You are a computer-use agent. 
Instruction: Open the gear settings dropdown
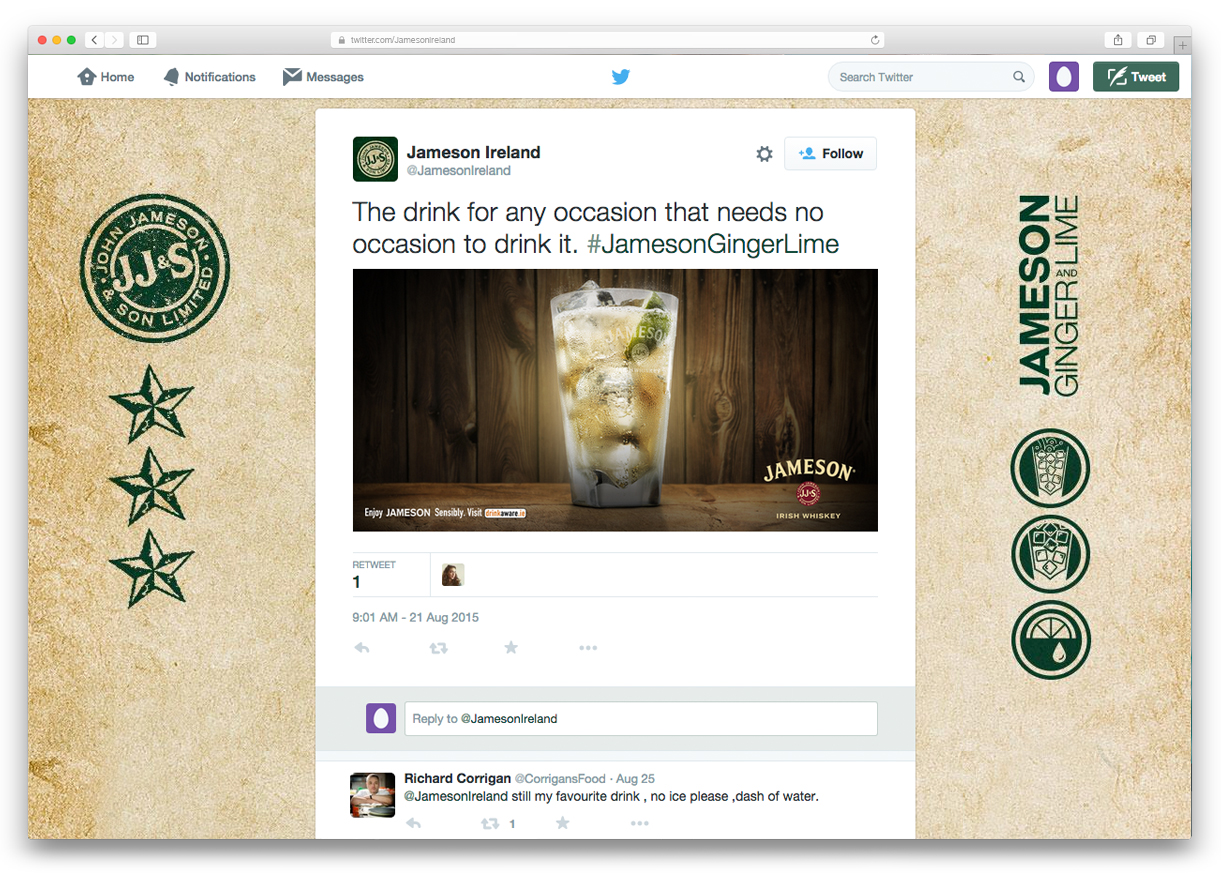[764, 154]
